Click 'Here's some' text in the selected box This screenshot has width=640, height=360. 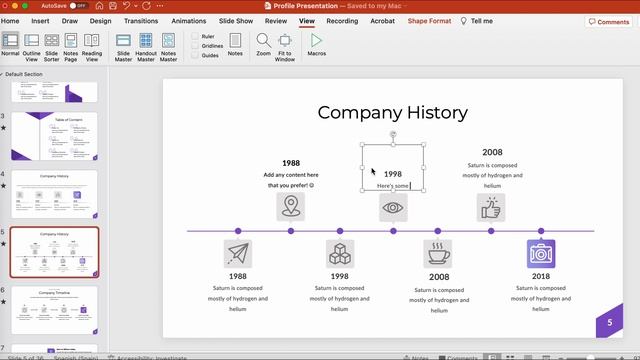(392, 186)
